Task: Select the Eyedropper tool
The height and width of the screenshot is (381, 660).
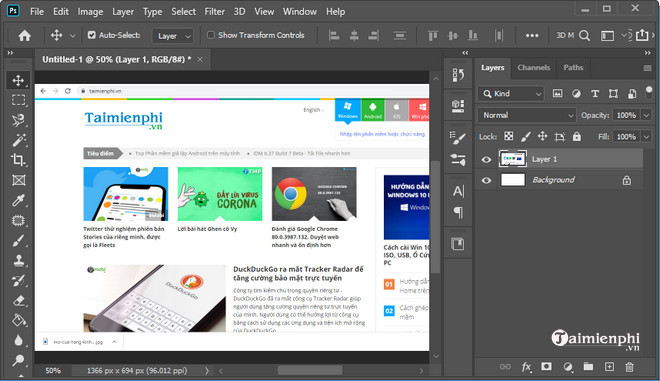Action: [x=18, y=200]
